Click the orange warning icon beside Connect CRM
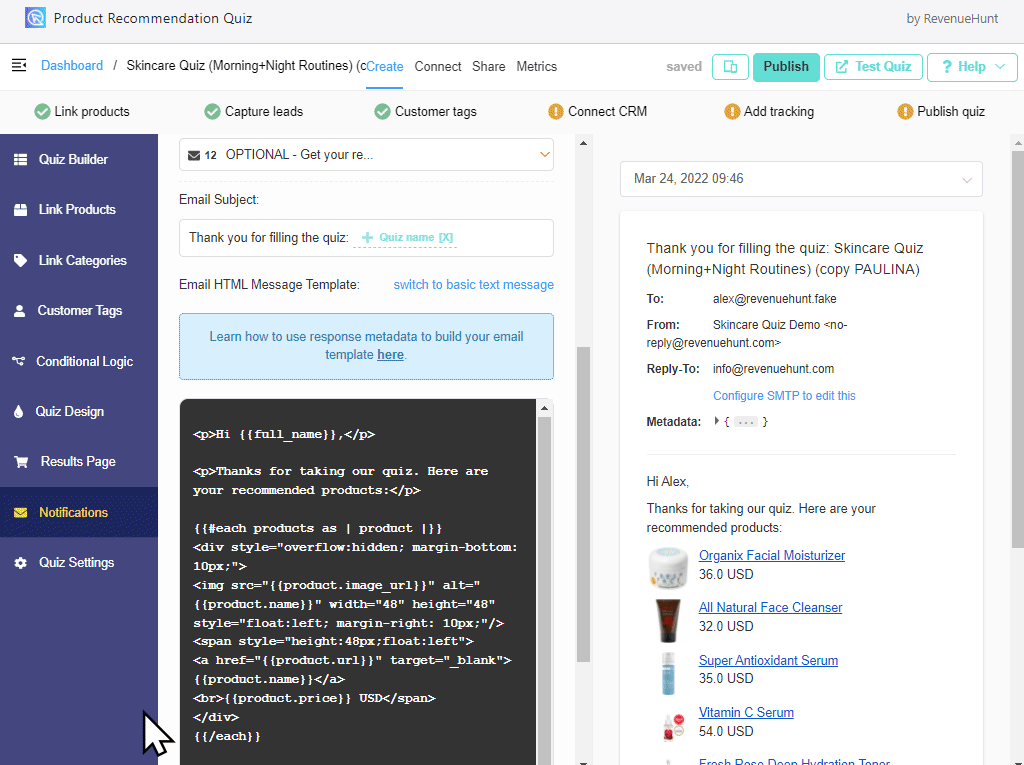This screenshot has width=1024, height=765. click(556, 112)
